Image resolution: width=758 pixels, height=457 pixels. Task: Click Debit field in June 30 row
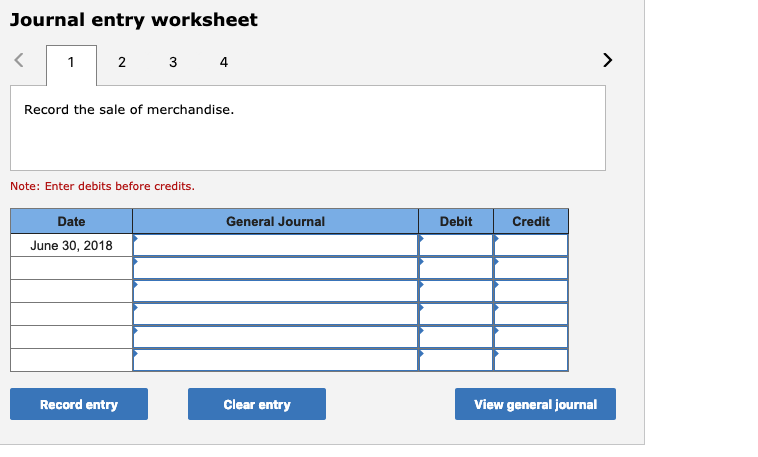pos(456,245)
